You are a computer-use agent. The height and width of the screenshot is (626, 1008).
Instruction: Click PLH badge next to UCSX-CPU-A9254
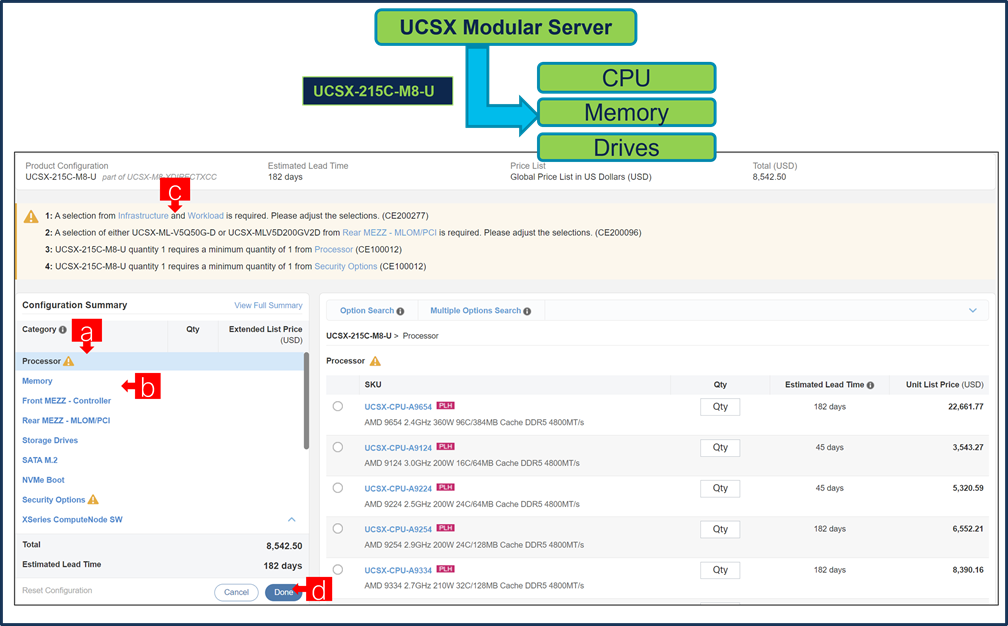(446, 528)
